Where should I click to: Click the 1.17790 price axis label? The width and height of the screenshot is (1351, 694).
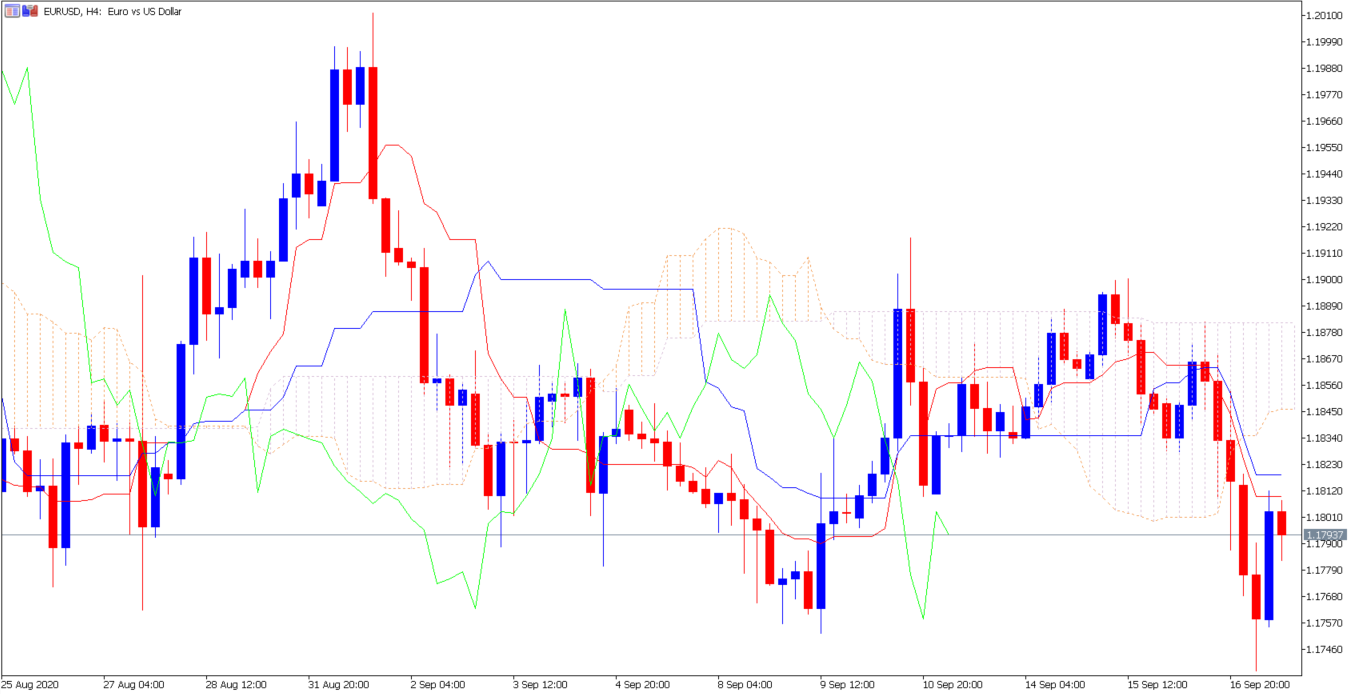(x=1325, y=570)
